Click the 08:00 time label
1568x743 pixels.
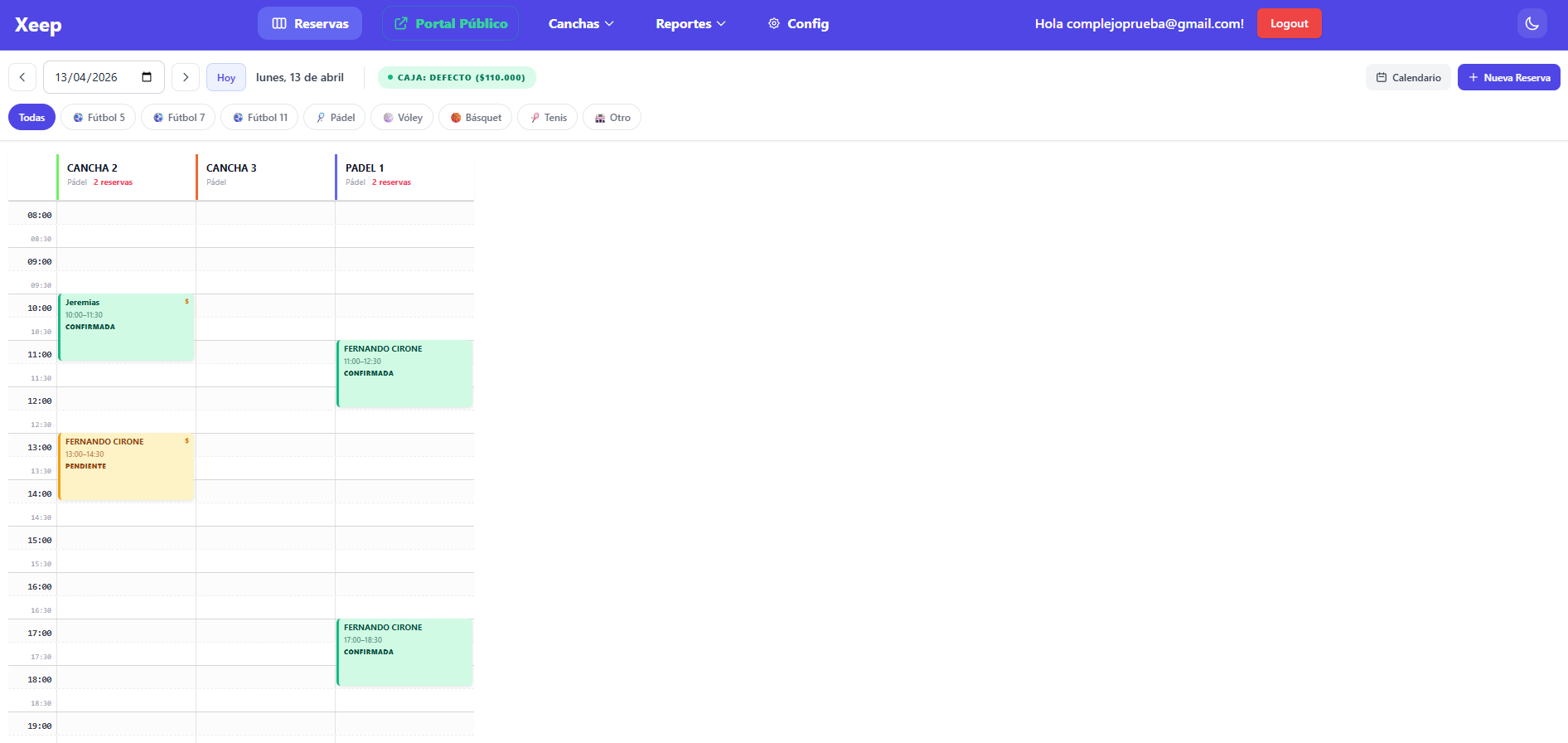click(x=39, y=216)
